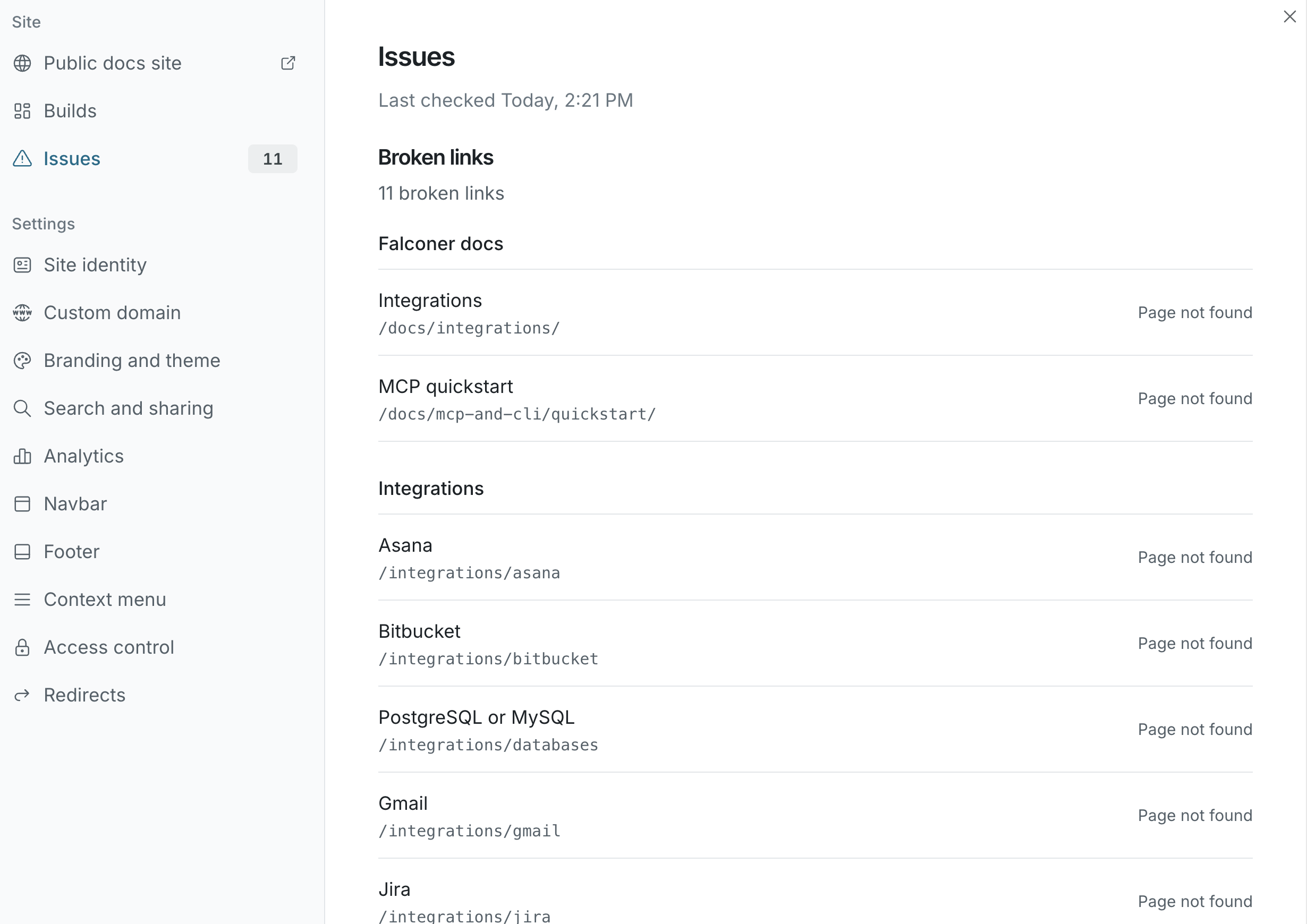Open Redirects settings
The image size is (1307, 924).
(x=154, y=695)
